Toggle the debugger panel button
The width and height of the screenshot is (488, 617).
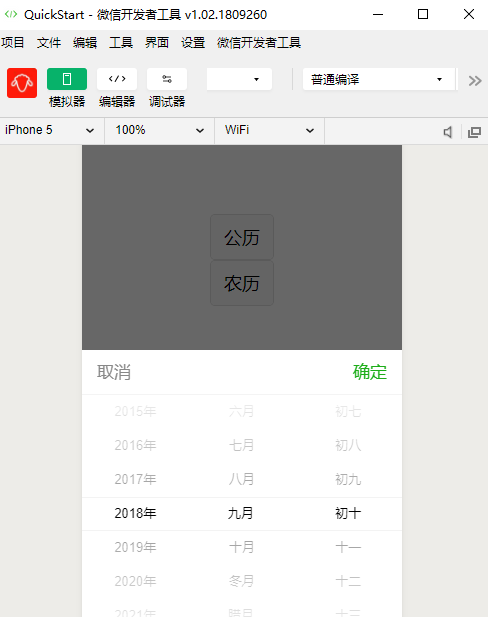167,79
